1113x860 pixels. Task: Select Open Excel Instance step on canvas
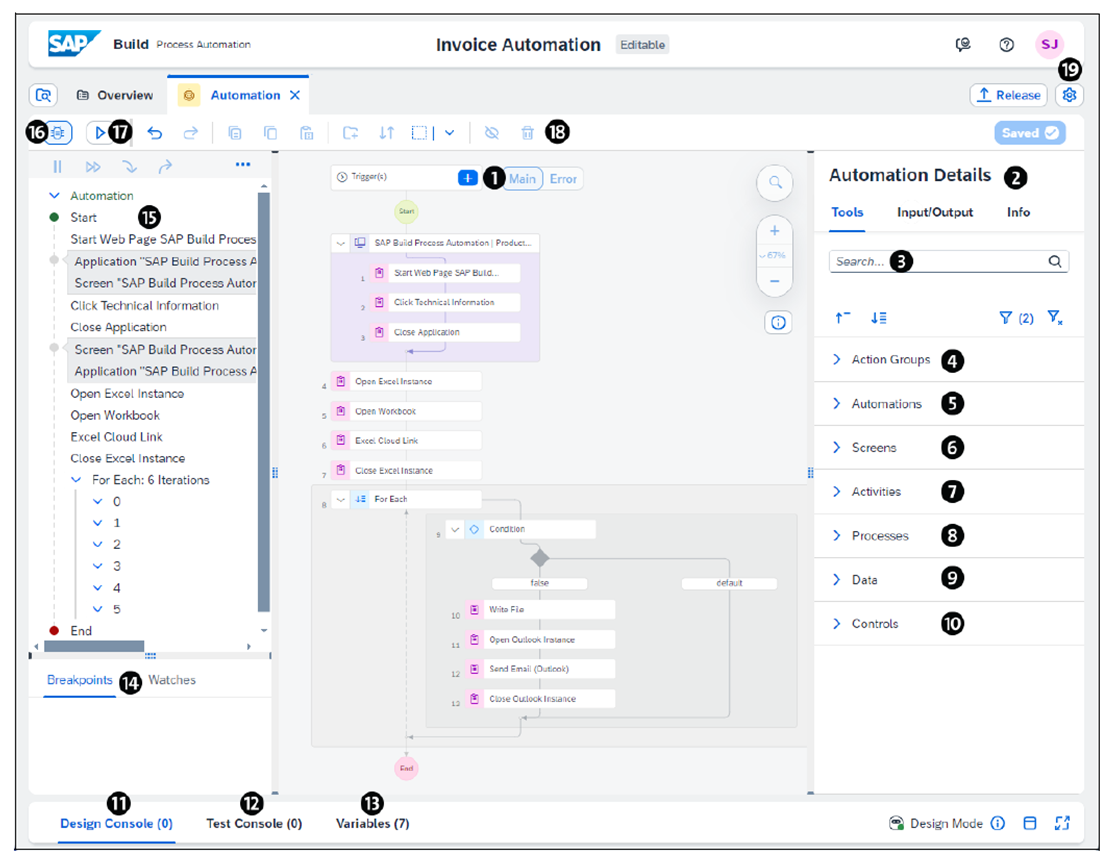pyautogui.click(x=407, y=382)
